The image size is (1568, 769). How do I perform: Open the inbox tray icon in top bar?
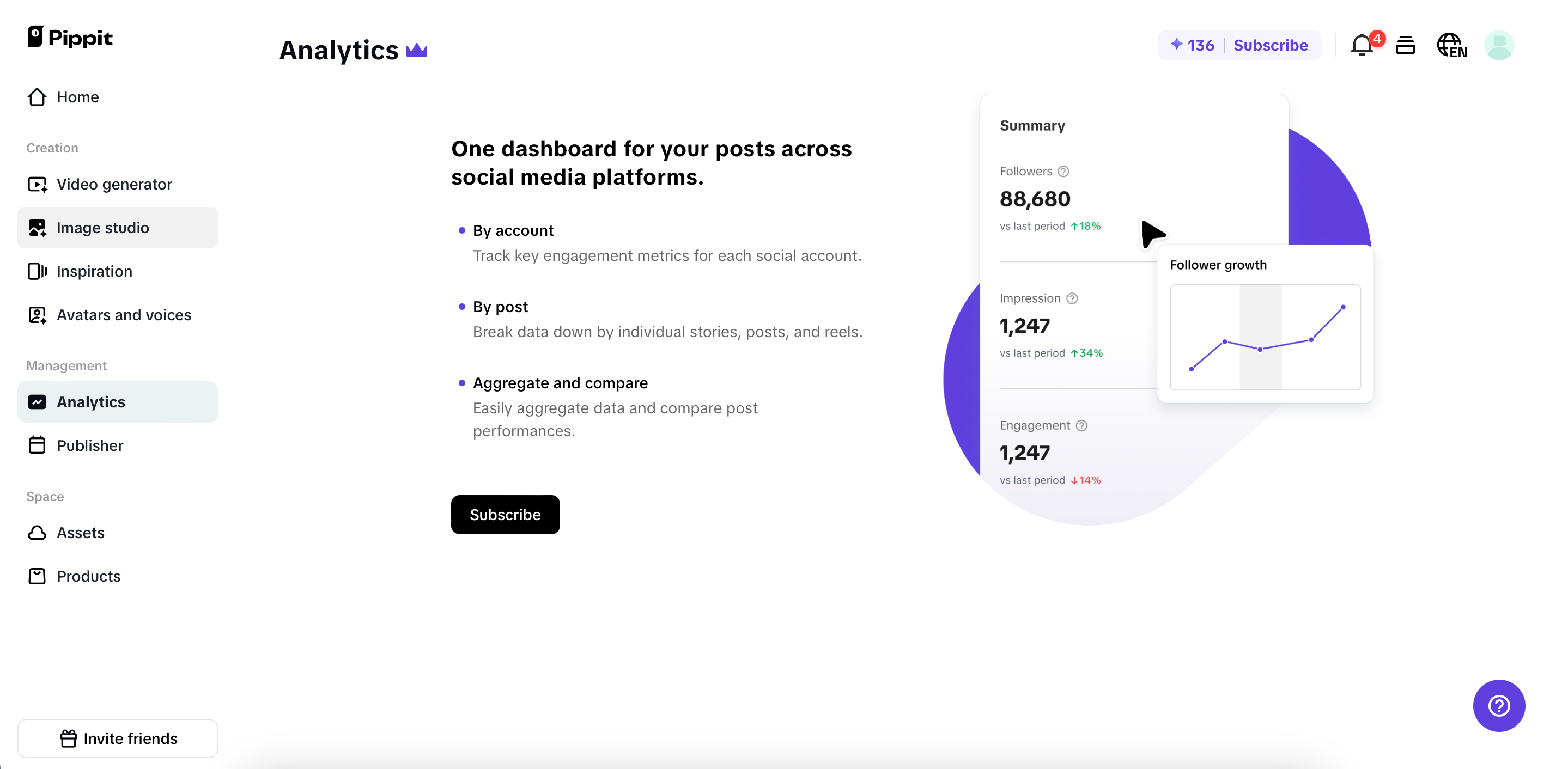[1406, 45]
